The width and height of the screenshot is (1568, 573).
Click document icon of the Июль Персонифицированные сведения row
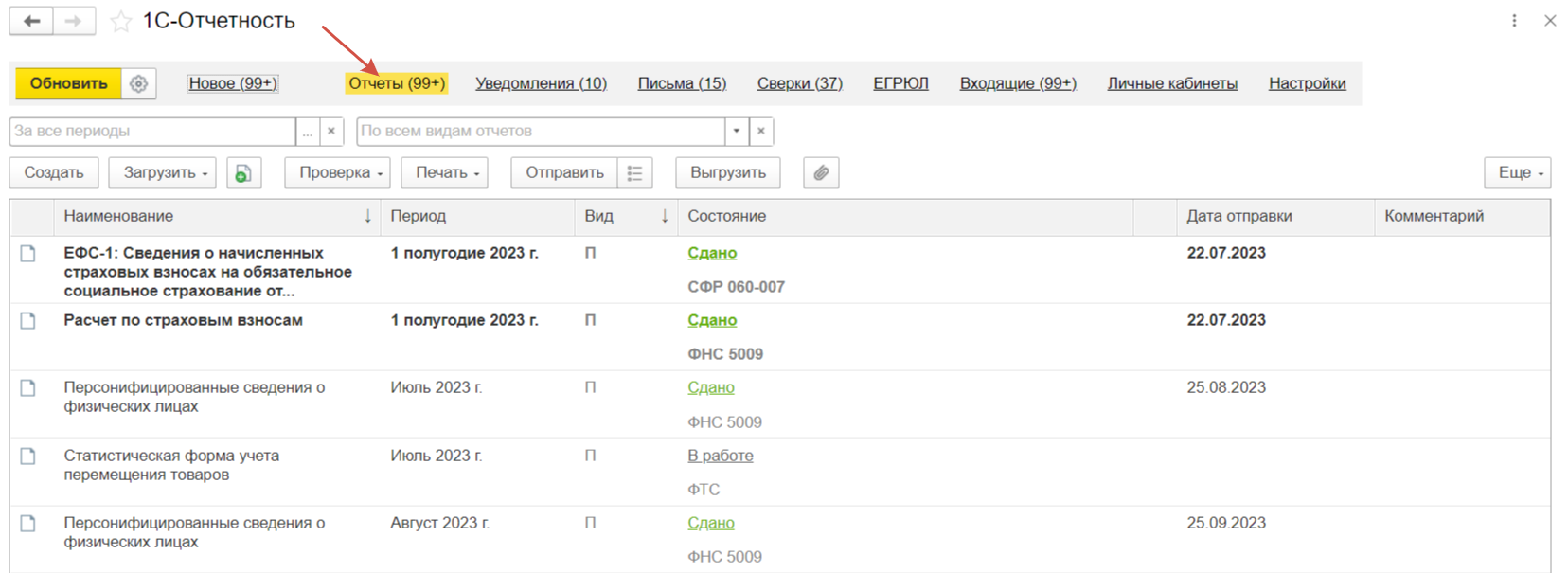pyautogui.click(x=28, y=387)
